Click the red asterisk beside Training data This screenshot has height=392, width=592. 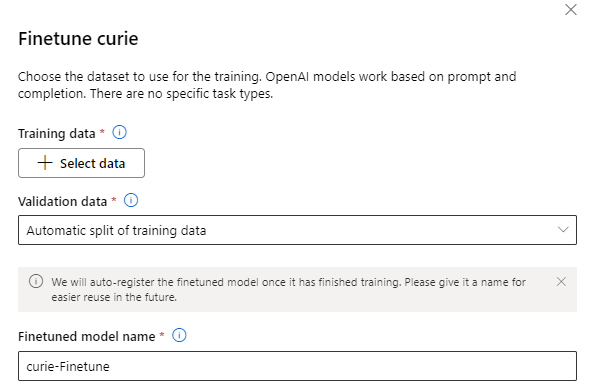coord(102,131)
